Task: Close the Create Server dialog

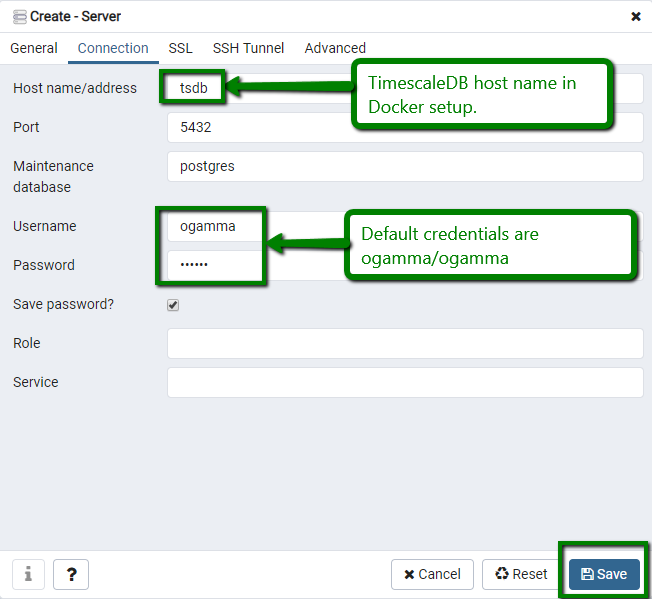Action: tap(636, 16)
